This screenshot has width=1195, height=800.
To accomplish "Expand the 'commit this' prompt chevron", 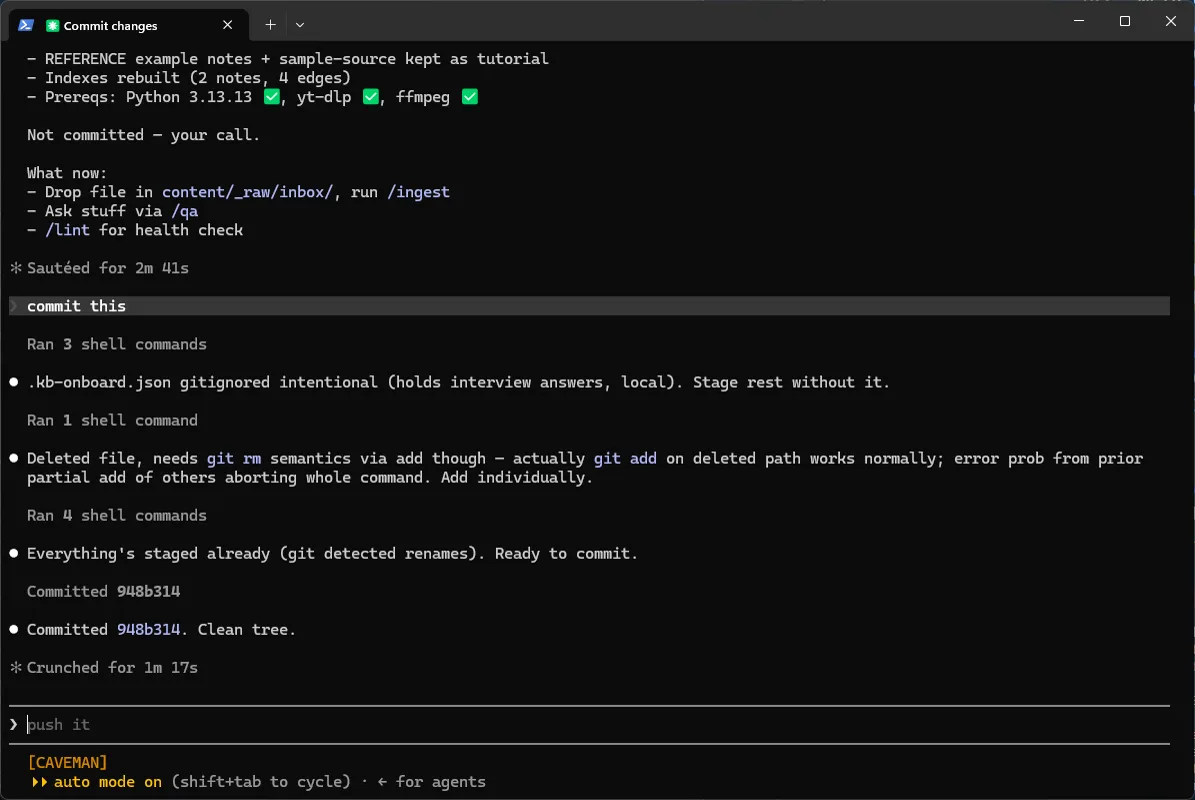I will [x=14, y=306].
